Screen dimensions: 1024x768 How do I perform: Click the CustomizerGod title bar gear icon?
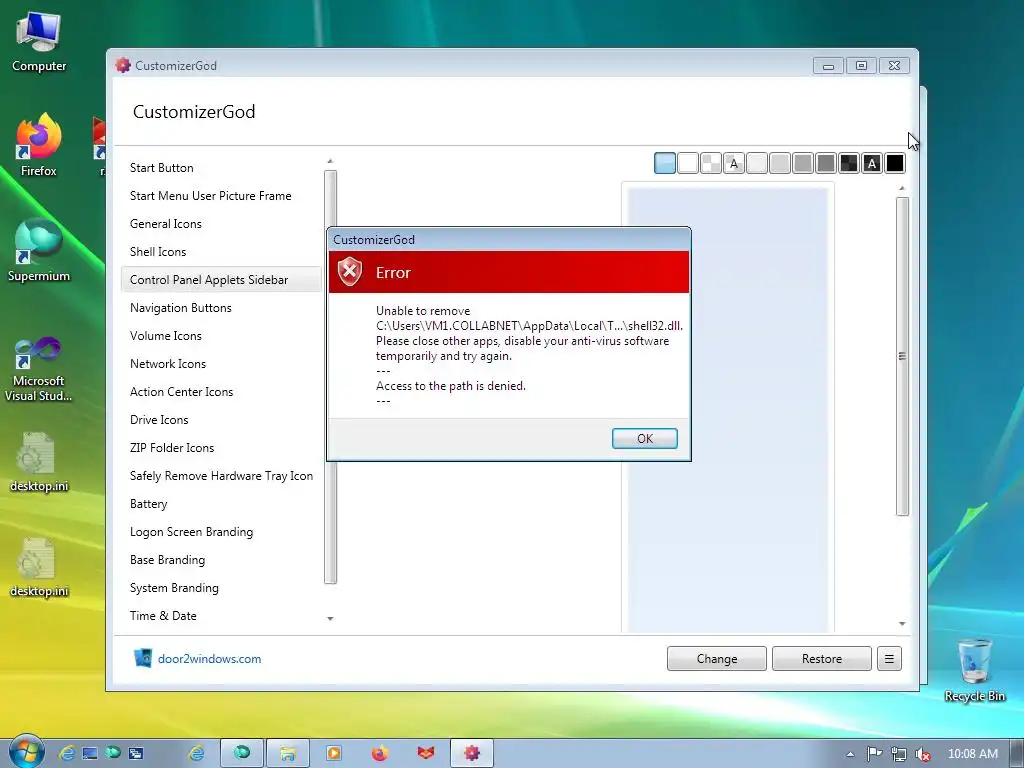[123, 65]
